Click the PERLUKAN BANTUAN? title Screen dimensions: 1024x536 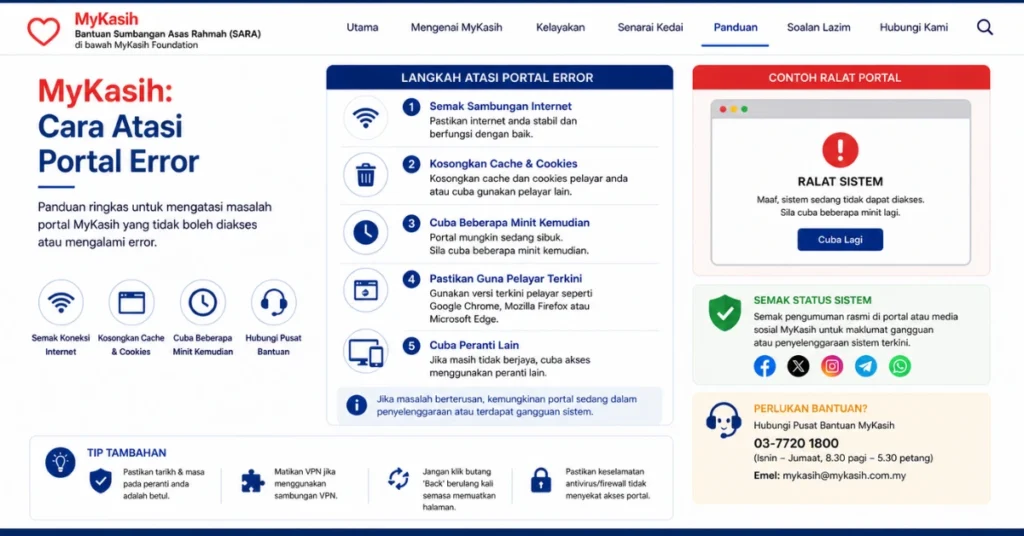pyautogui.click(x=810, y=409)
